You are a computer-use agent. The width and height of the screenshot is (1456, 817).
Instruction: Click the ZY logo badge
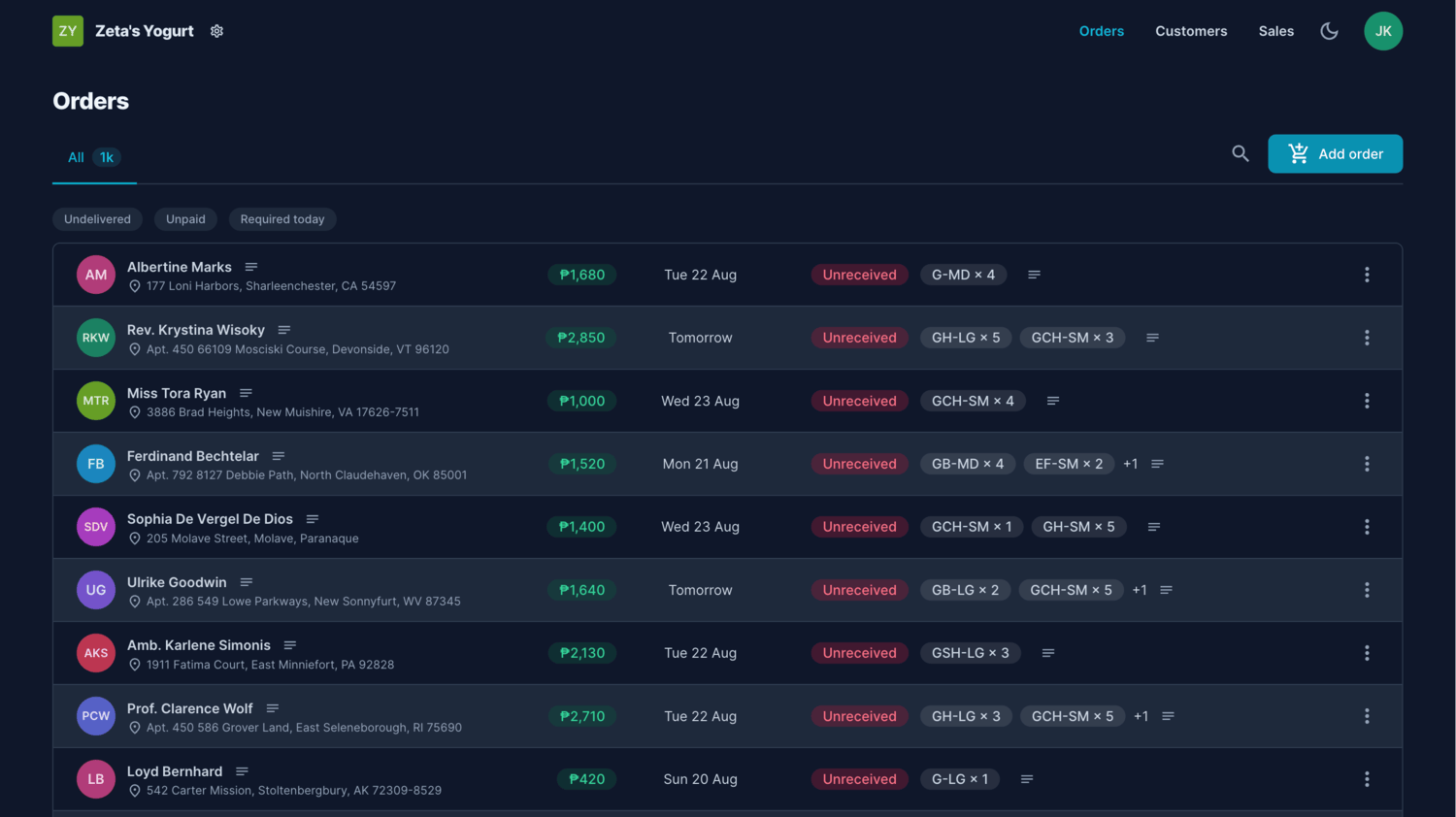pyautogui.click(x=68, y=31)
